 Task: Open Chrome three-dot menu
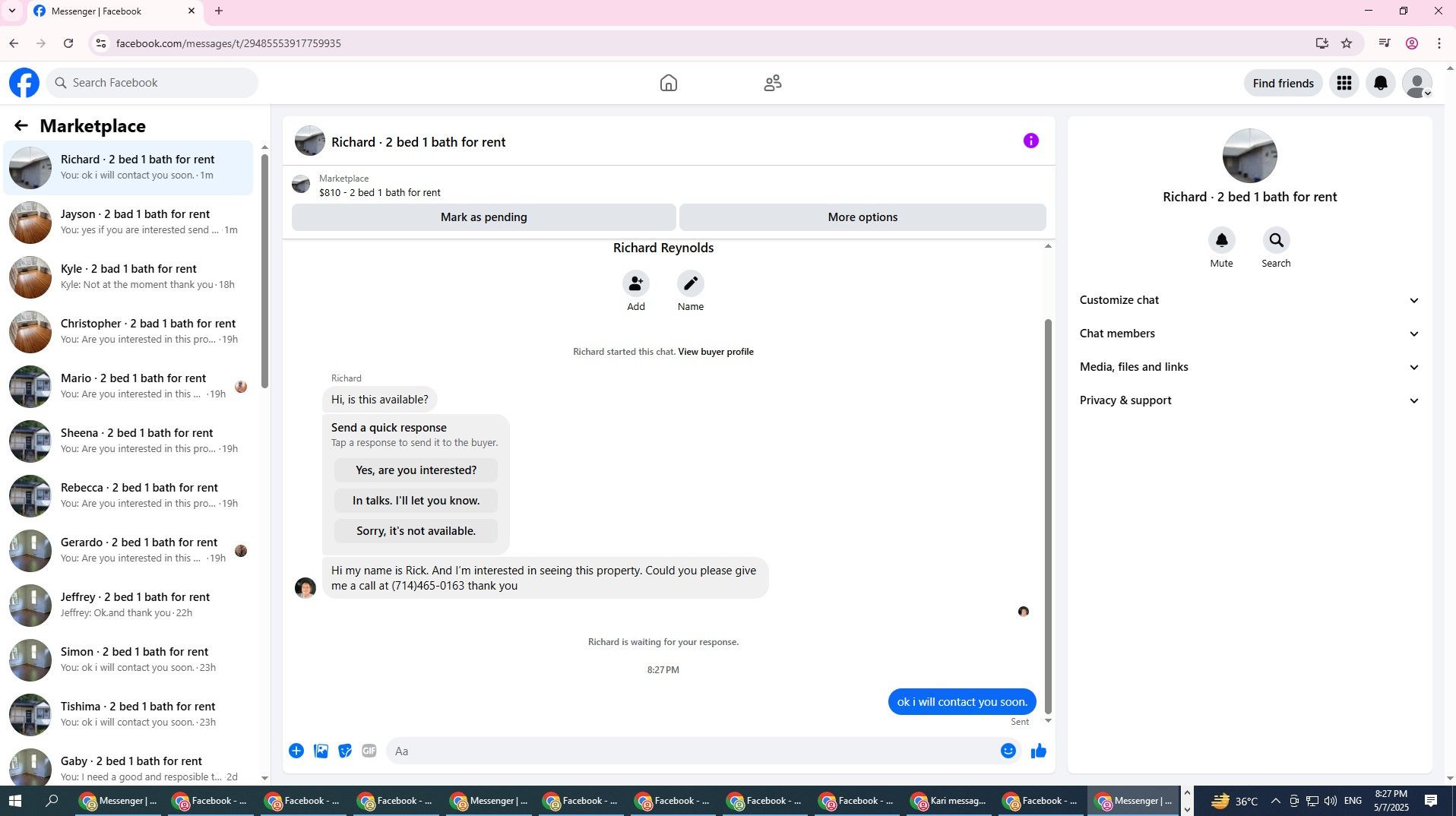pyautogui.click(x=1439, y=43)
